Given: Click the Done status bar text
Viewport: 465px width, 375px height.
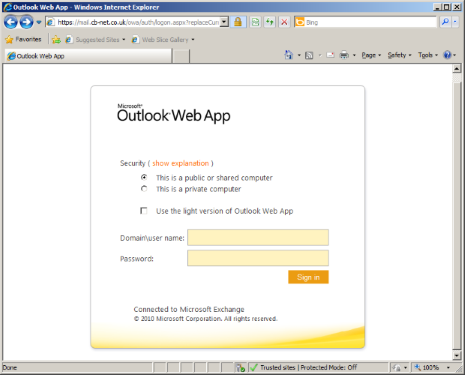Looking at the screenshot, I should 10,368.
